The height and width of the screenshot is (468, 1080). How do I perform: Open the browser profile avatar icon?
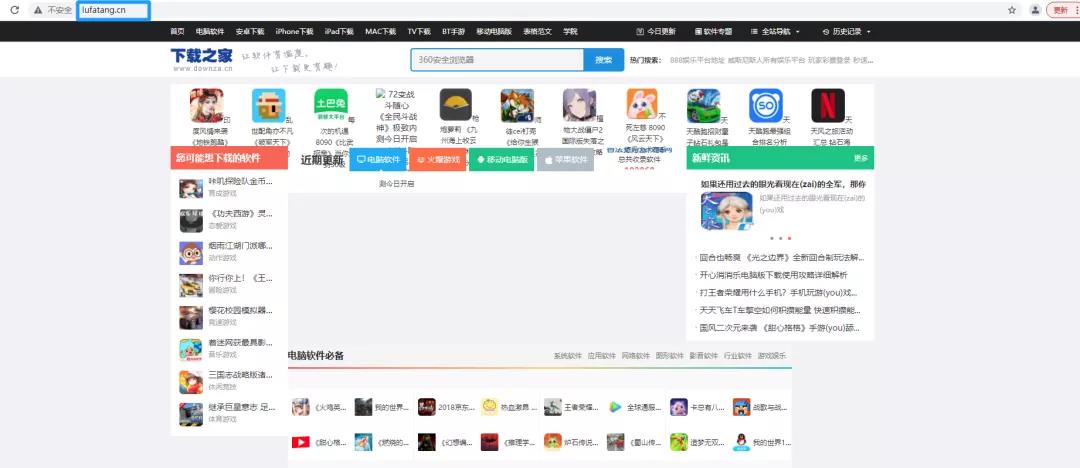1035,10
